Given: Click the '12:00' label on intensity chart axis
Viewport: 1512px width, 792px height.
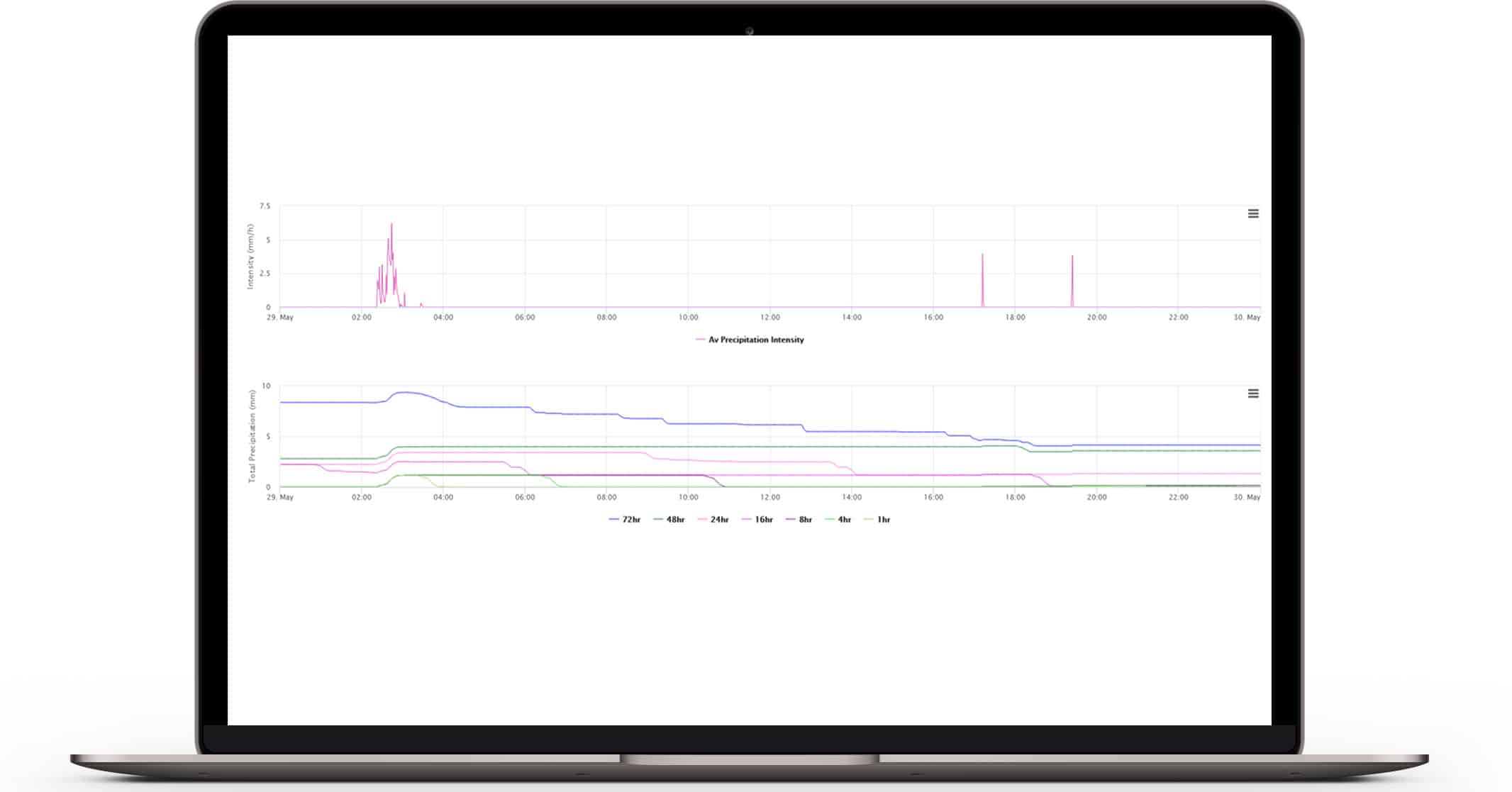Looking at the screenshot, I should pyautogui.click(x=770, y=318).
